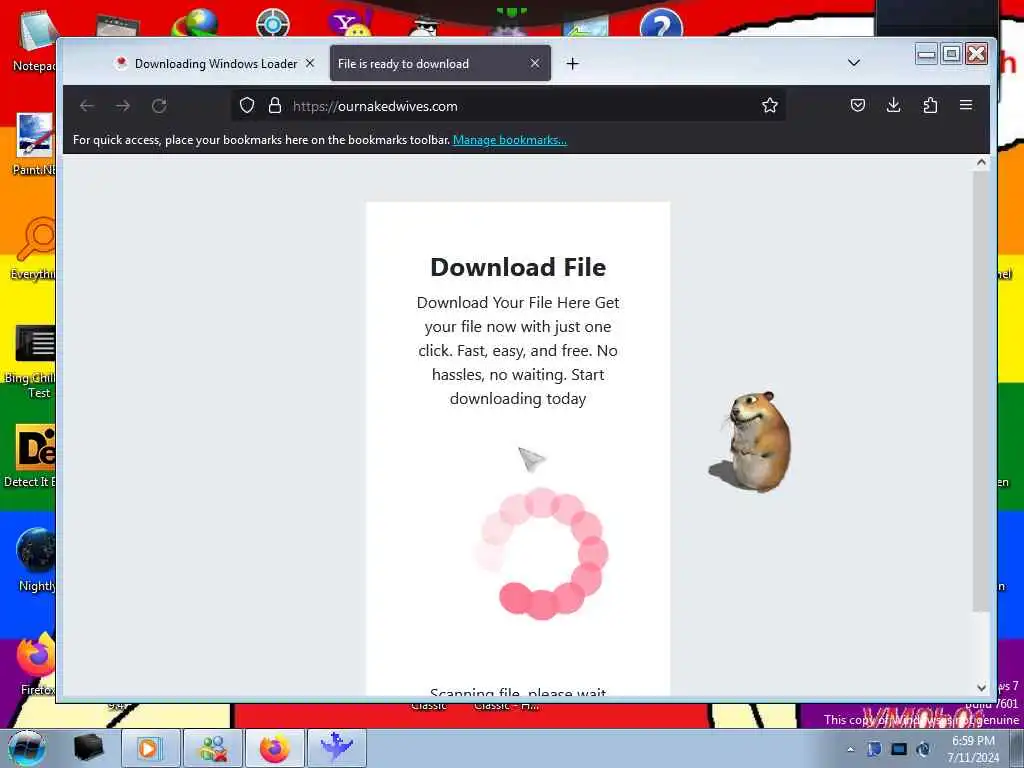Show site security padlock info

coord(275,105)
